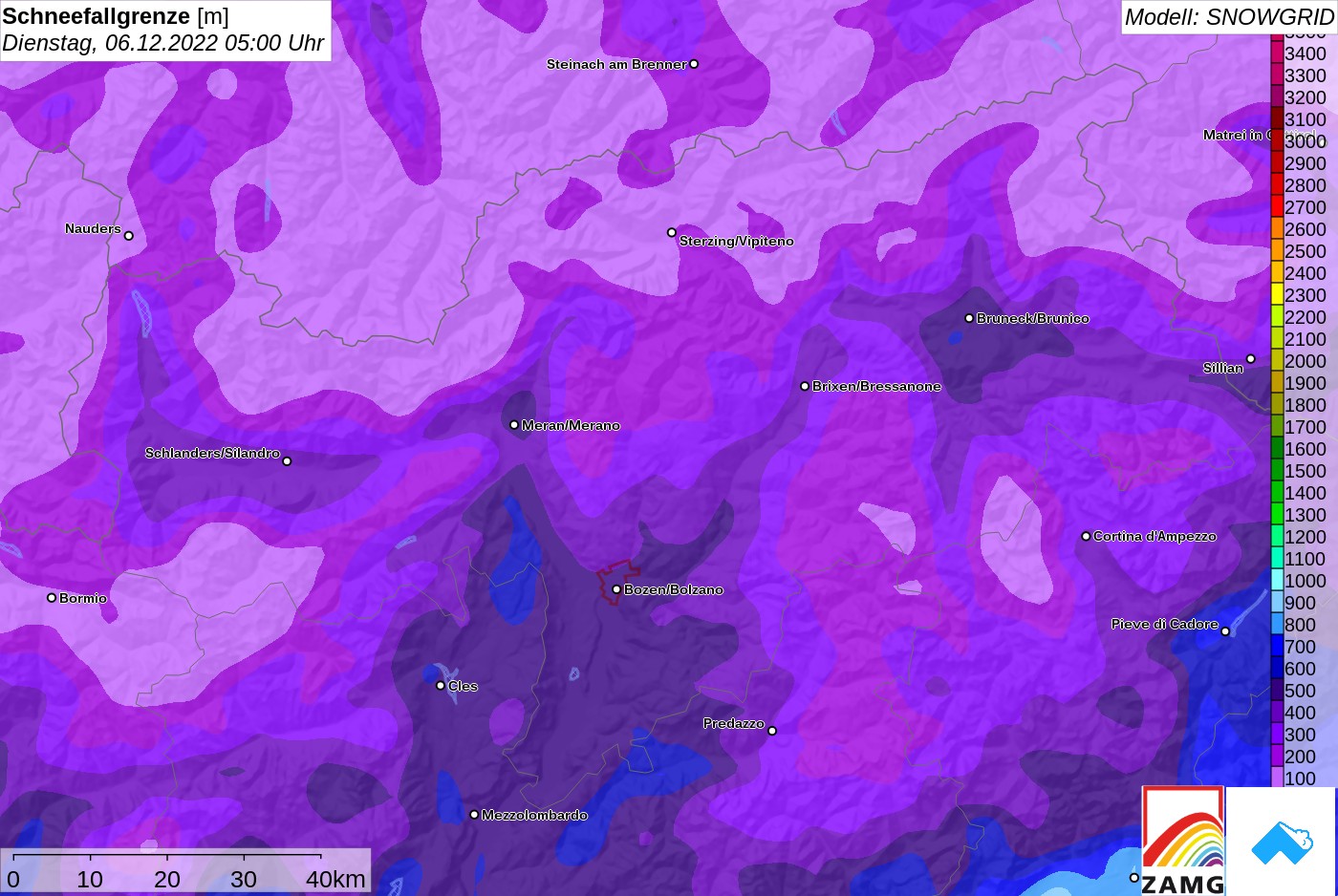Click the legend value '300'
The width and height of the screenshot is (1338, 896).
[x=1300, y=735]
